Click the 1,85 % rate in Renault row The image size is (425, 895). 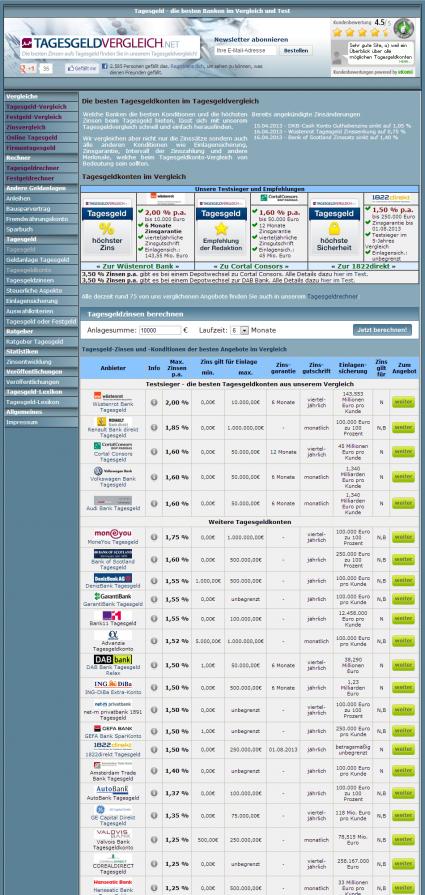pos(177,427)
